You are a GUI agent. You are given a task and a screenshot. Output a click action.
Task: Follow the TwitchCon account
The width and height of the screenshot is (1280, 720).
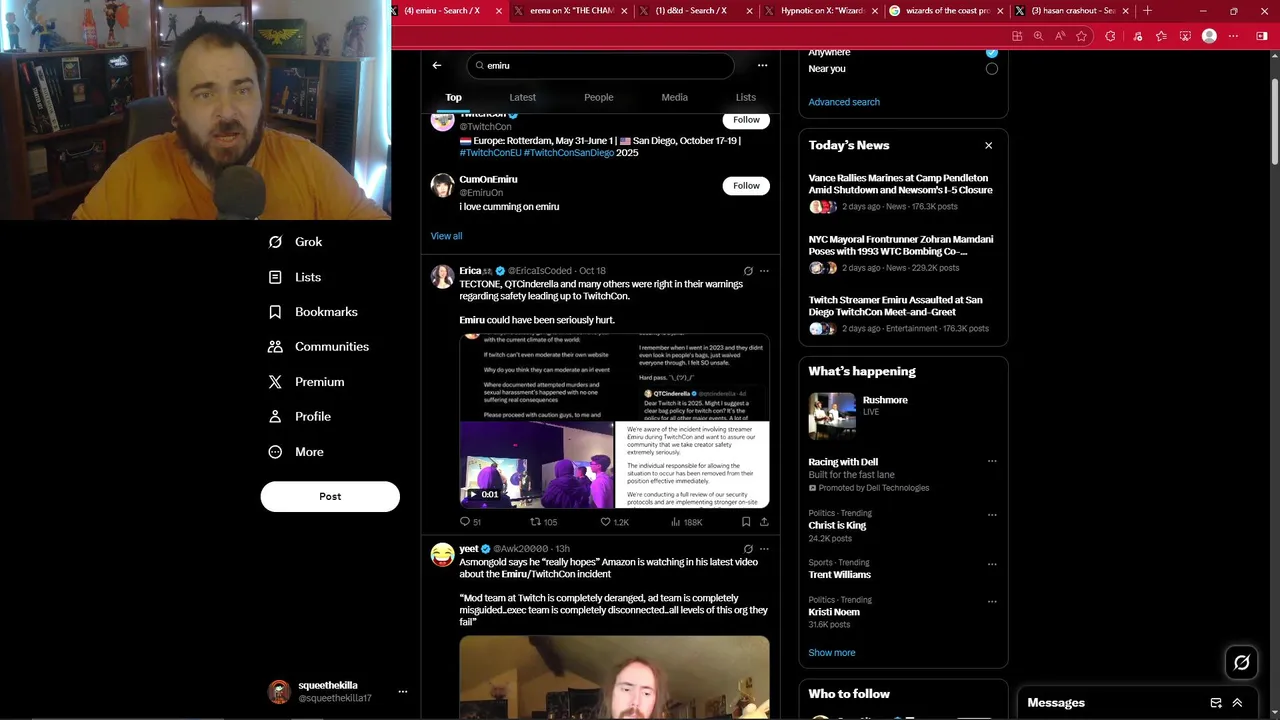point(746,120)
